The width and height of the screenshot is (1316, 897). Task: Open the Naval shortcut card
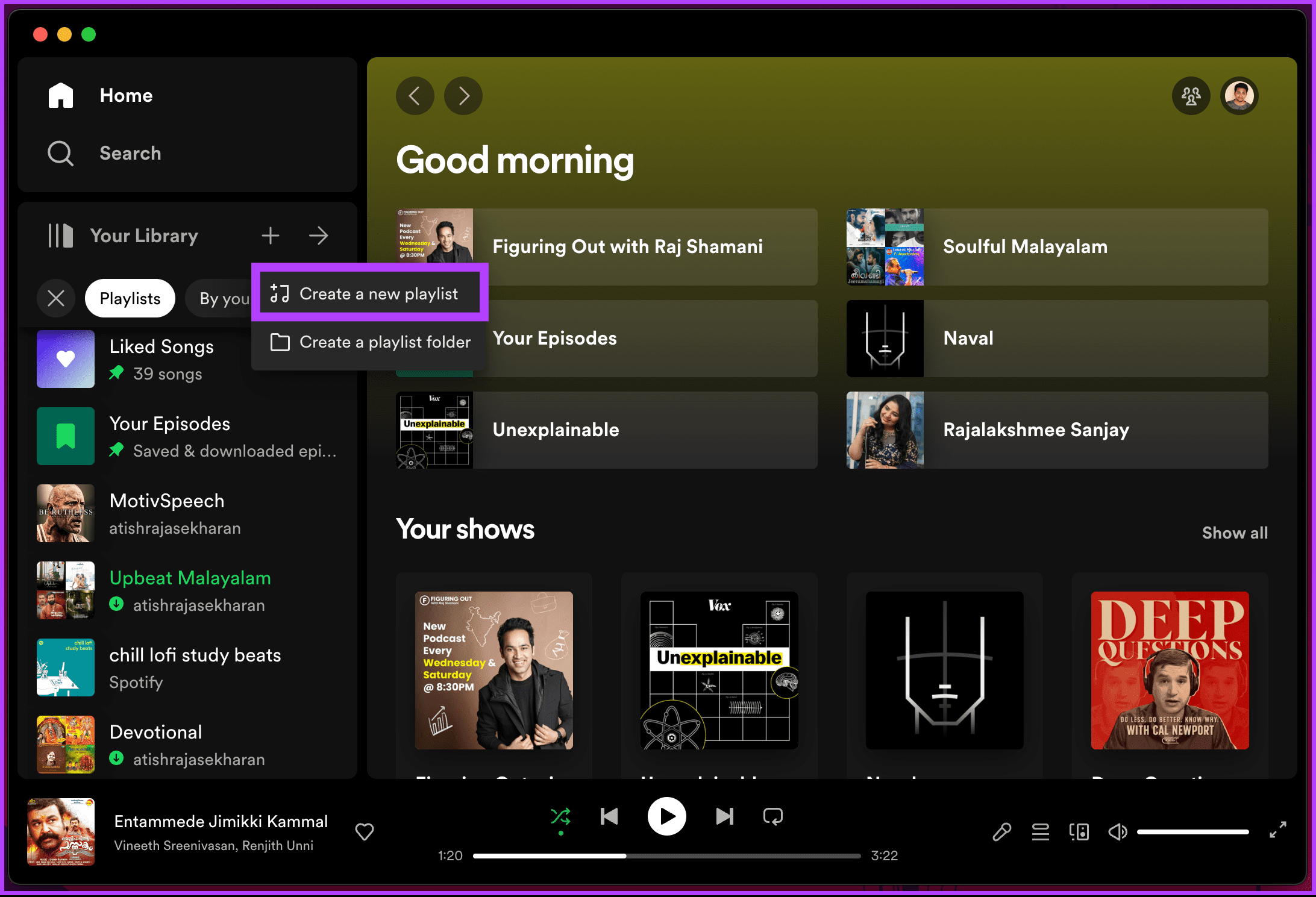(1057, 339)
